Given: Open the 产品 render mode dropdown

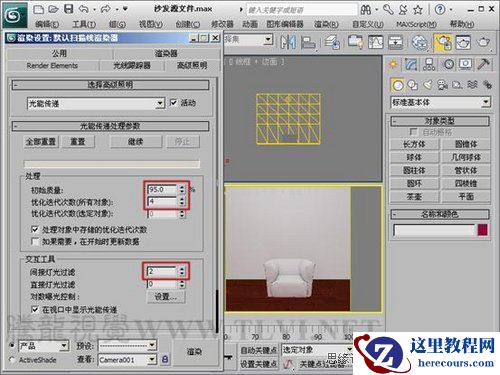Looking at the screenshot, I should pos(44,346).
